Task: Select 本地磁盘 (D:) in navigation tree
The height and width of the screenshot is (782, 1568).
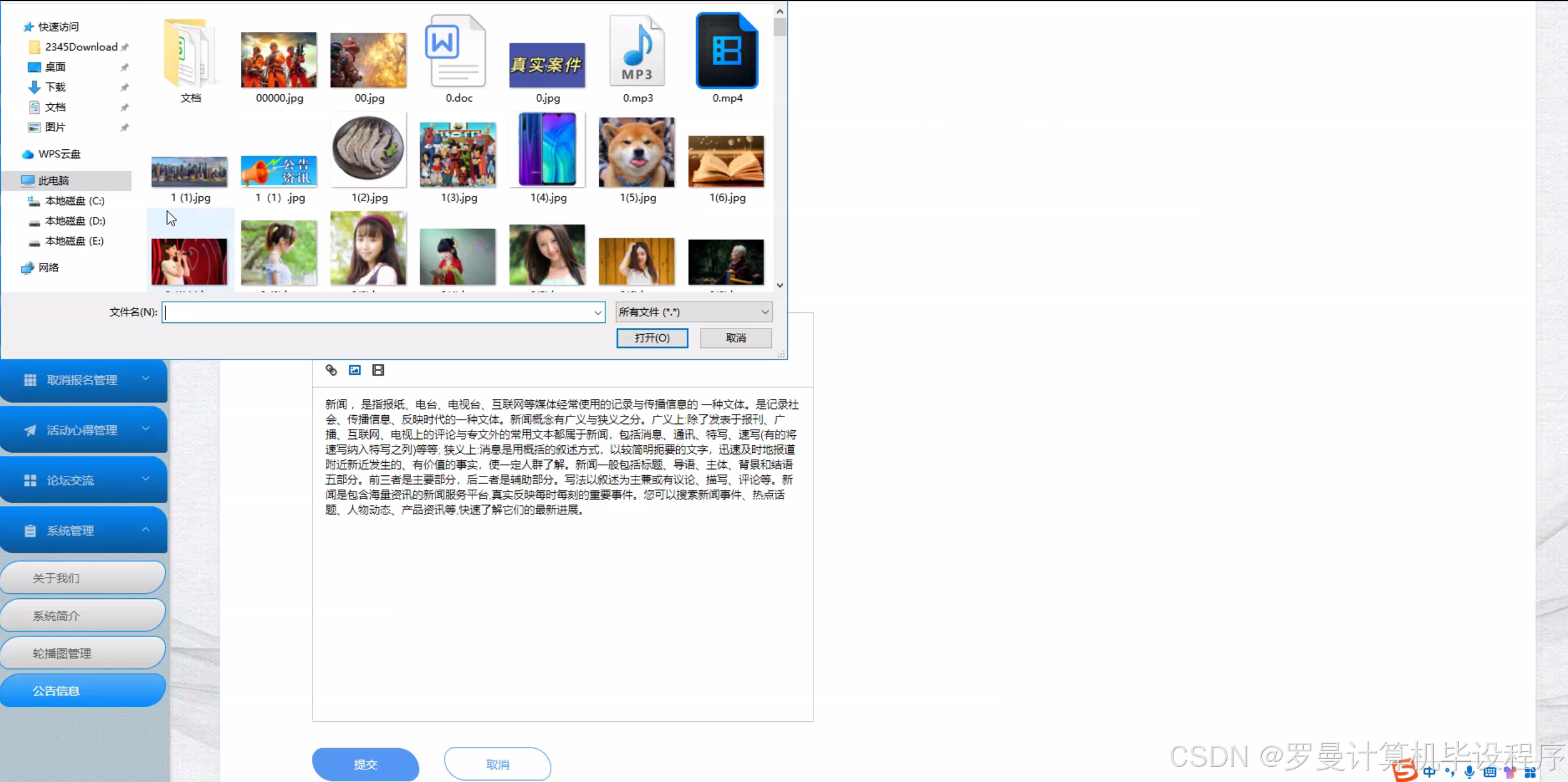Action: point(75,221)
